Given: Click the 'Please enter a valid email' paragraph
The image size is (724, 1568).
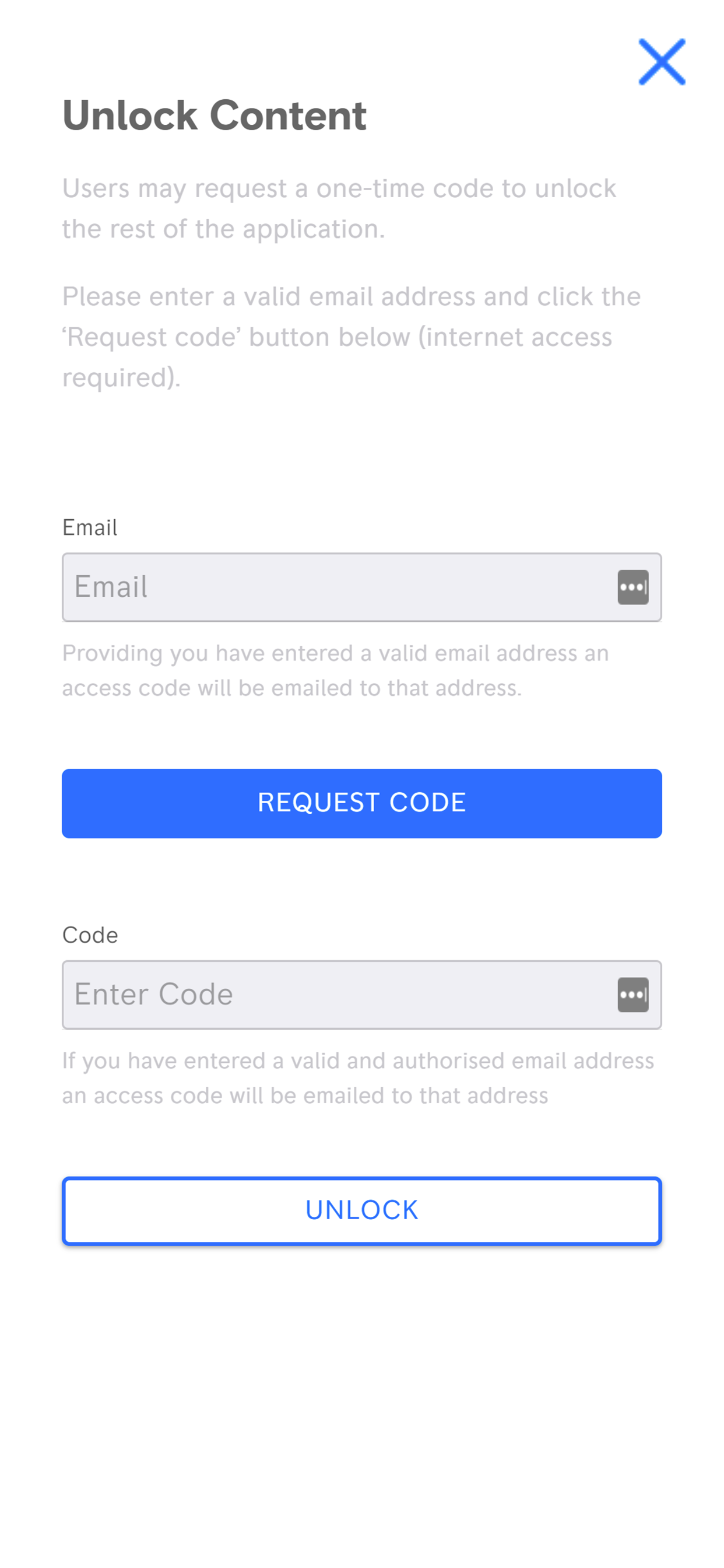Looking at the screenshot, I should coord(351,337).
